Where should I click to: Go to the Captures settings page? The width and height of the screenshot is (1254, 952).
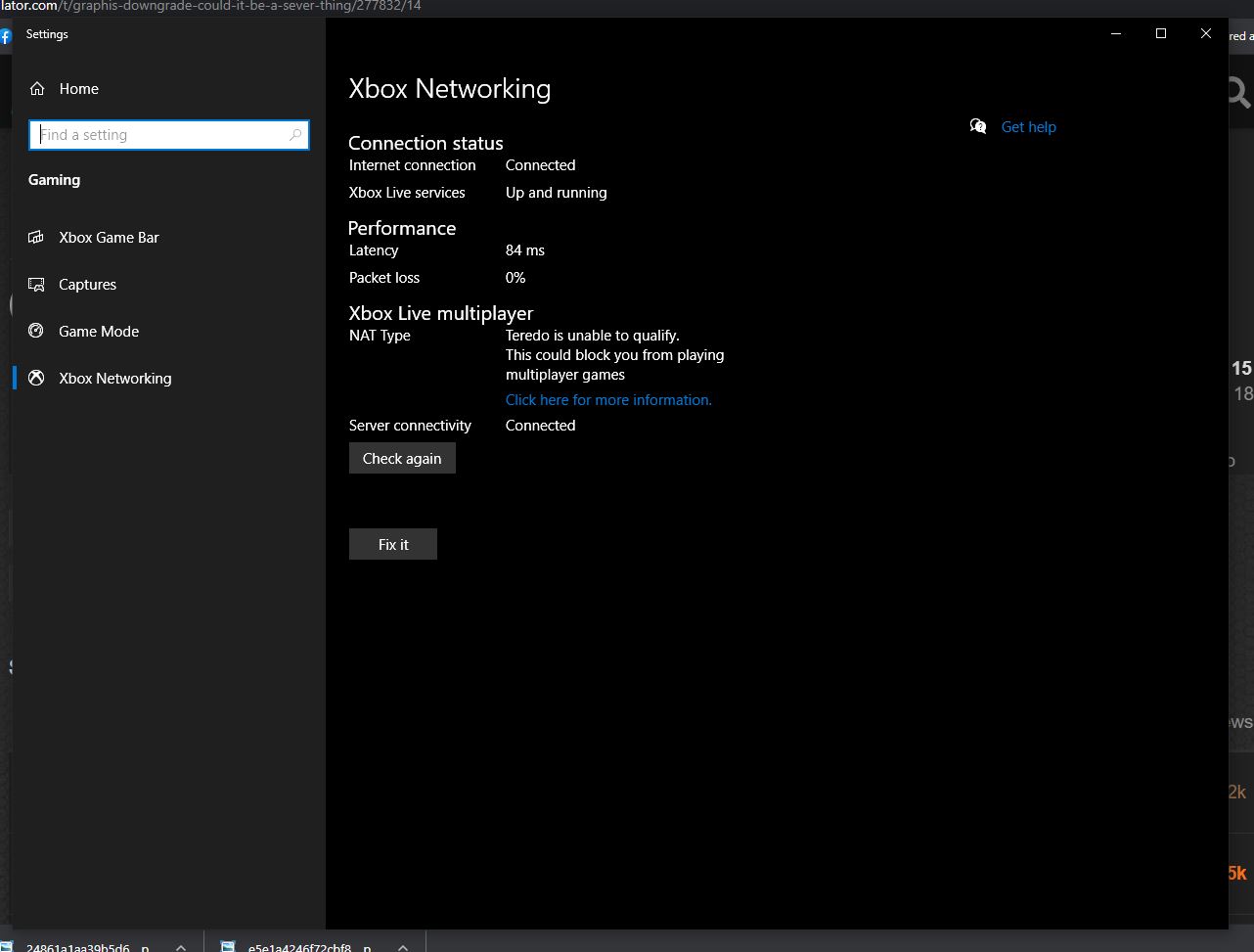pyautogui.click(x=87, y=285)
